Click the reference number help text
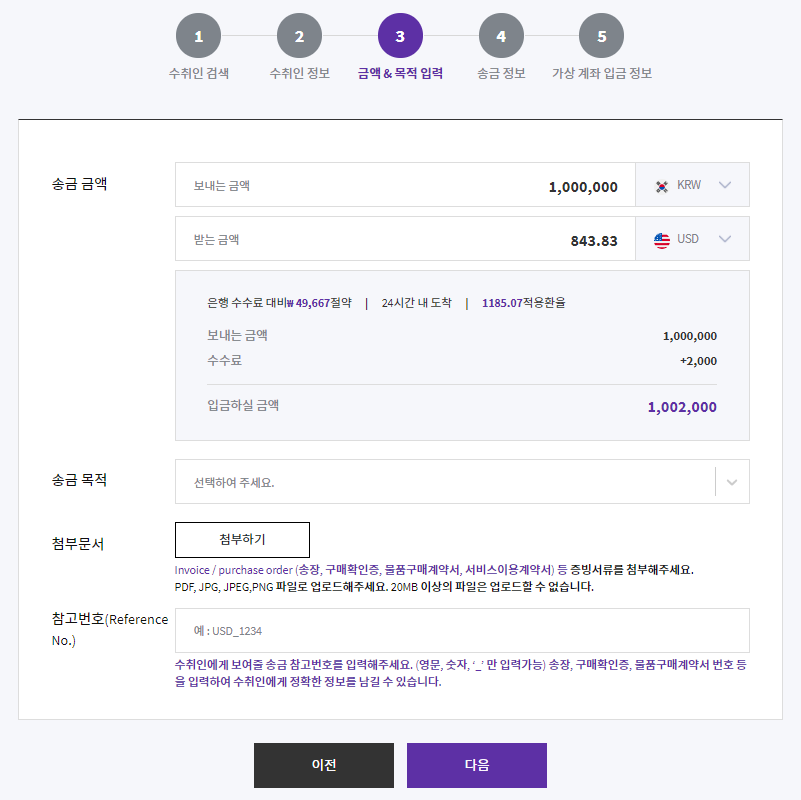This screenshot has width=801, height=800. [x=460, y=673]
